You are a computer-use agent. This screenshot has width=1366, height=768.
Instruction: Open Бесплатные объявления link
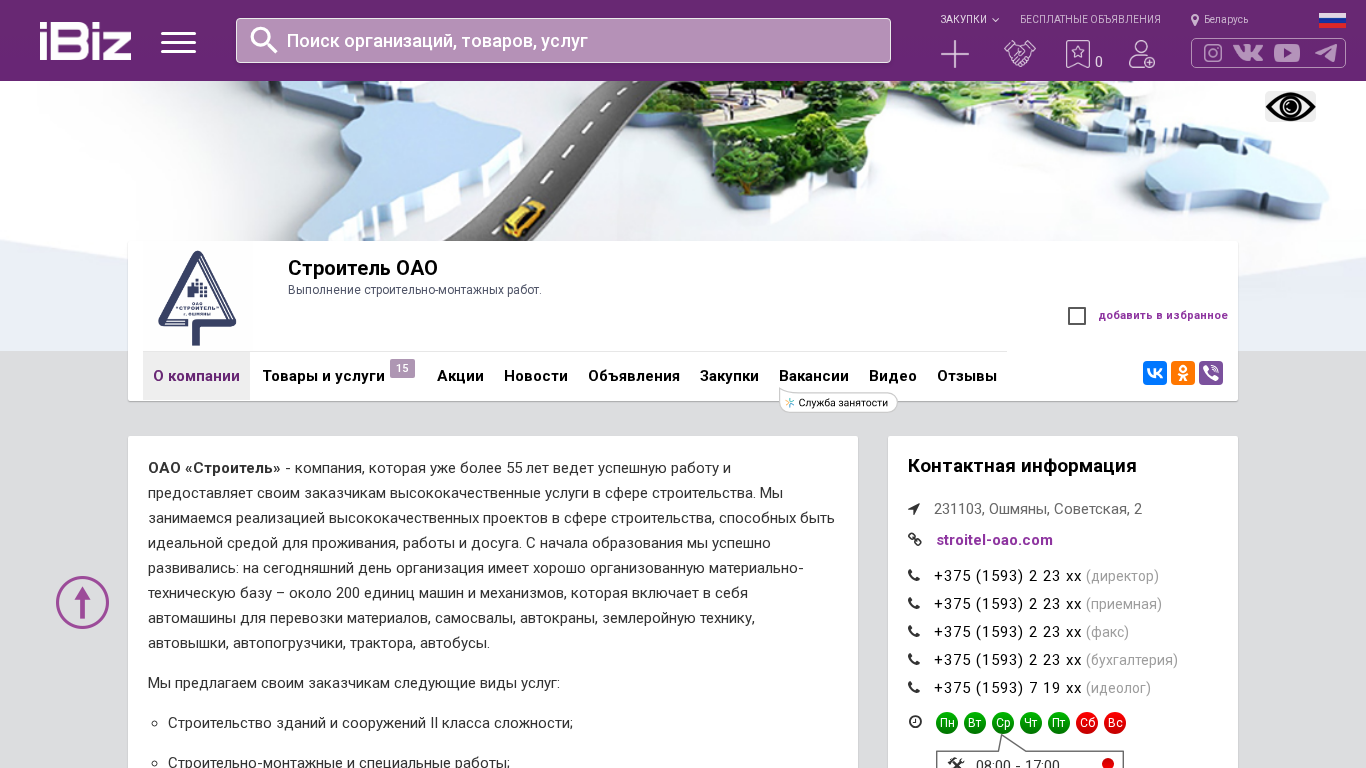[1090, 19]
